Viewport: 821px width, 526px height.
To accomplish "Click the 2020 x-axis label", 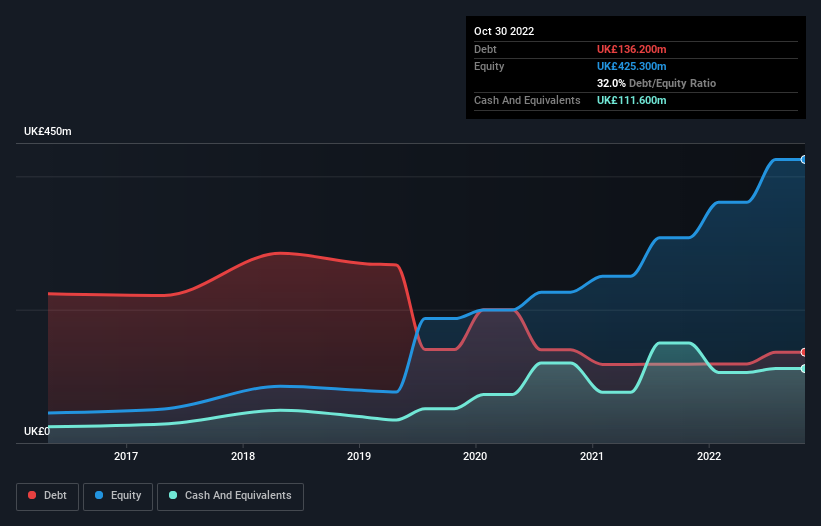I will 475,456.
